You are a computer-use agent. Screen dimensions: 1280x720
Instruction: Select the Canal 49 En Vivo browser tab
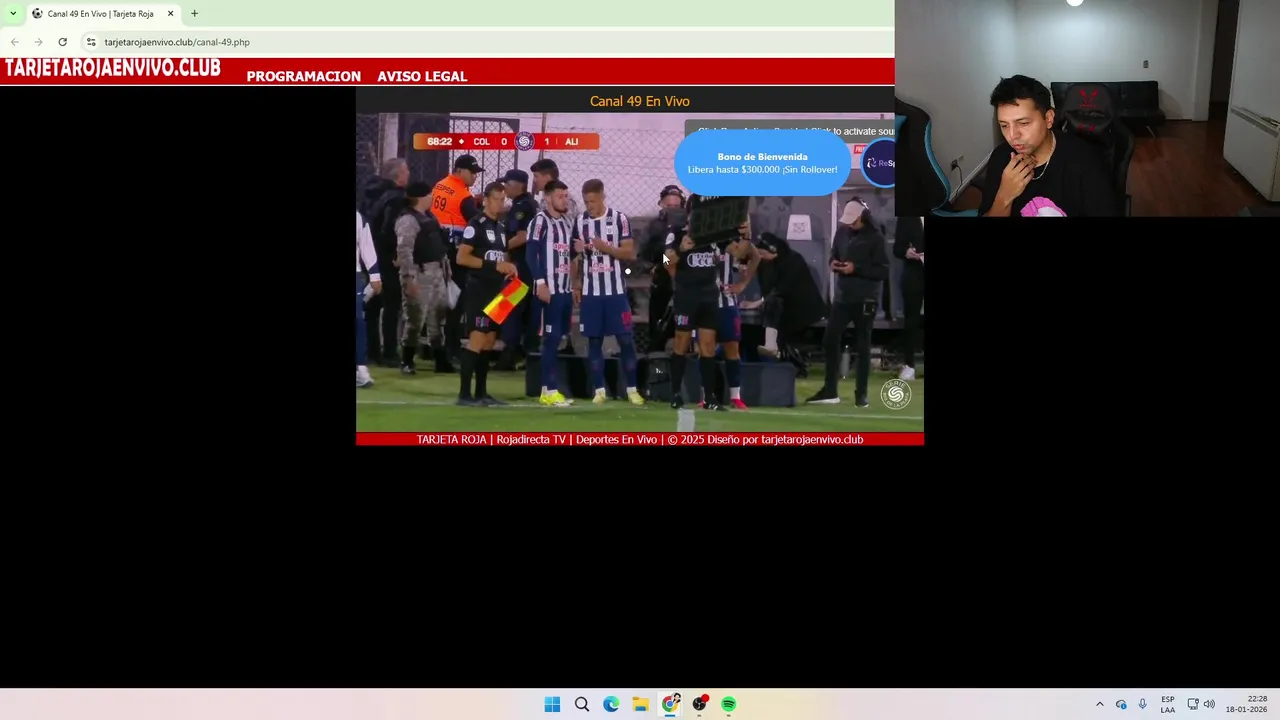100,14
